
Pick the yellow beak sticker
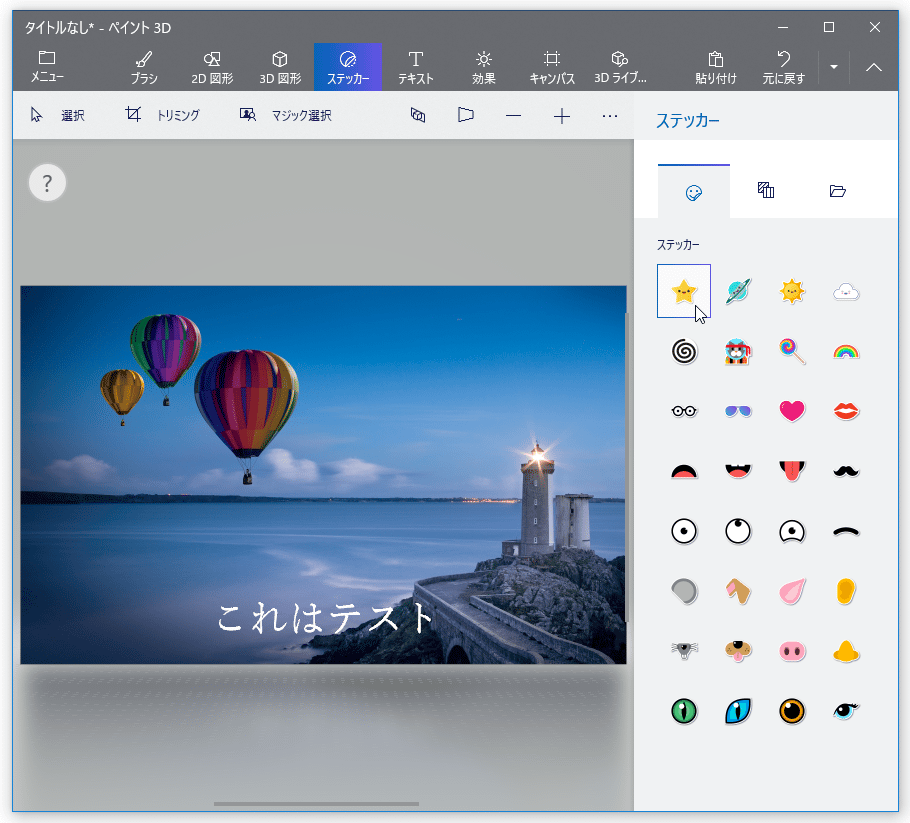tap(846, 651)
